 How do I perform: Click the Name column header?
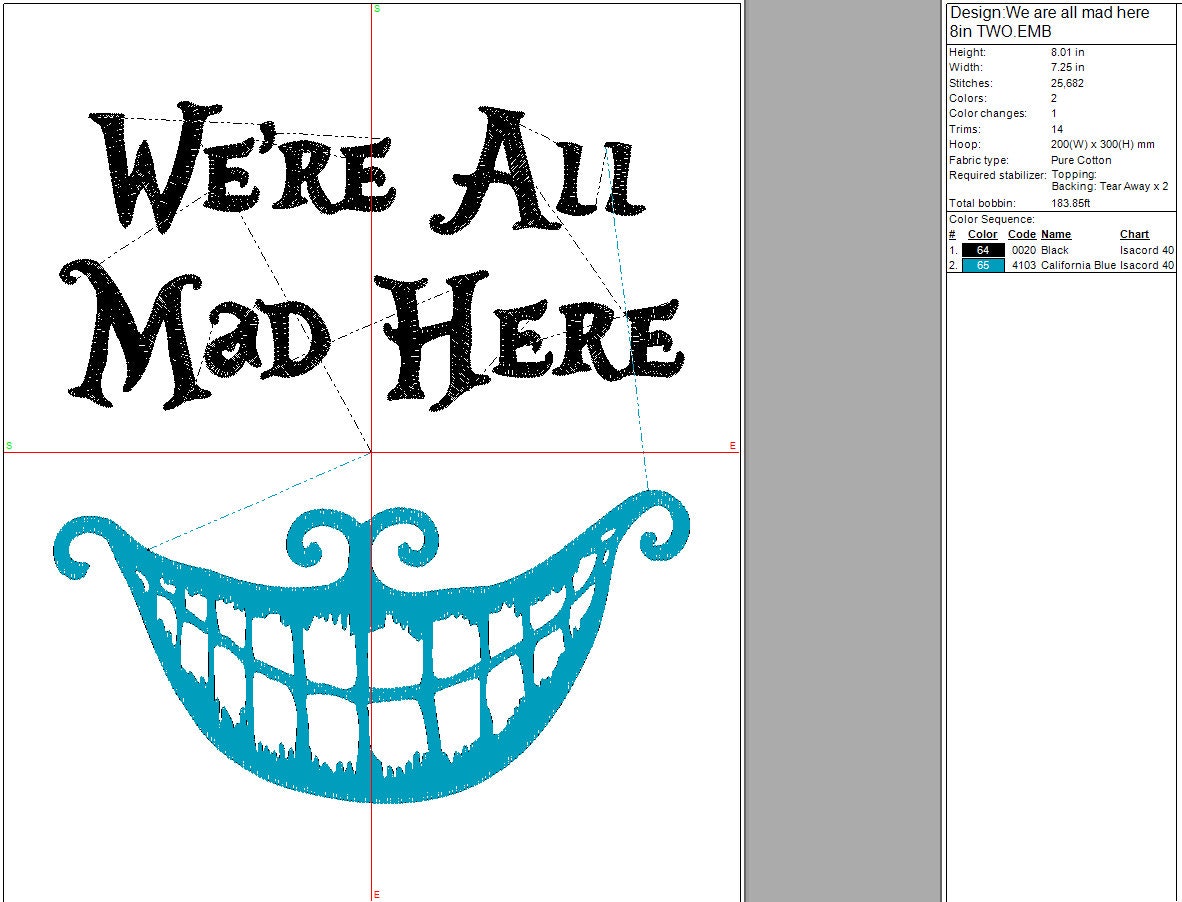tap(1055, 235)
